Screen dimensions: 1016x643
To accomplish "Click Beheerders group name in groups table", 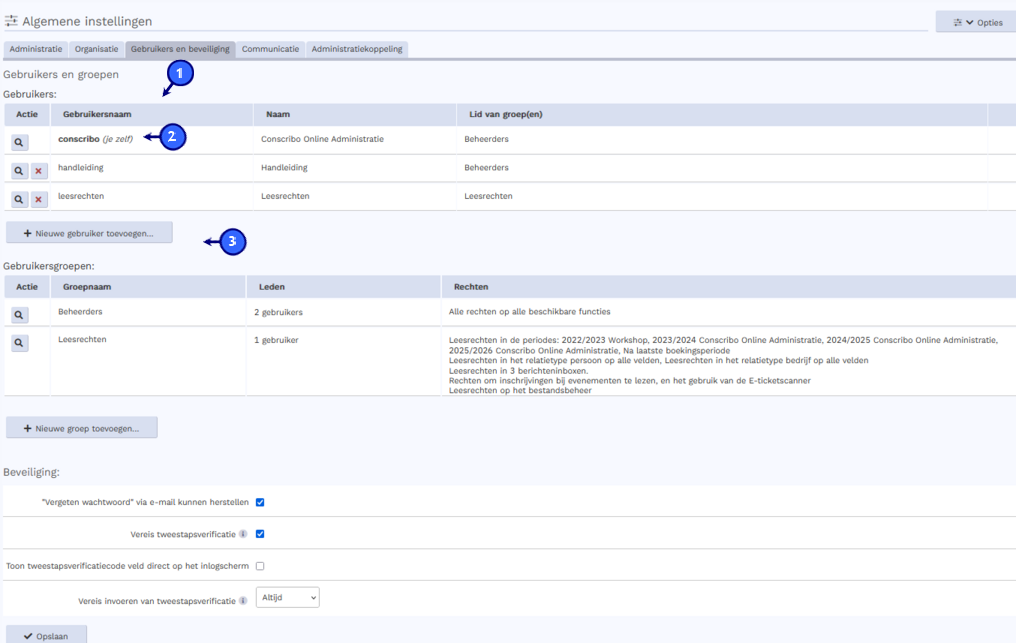I will click(x=80, y=312).
